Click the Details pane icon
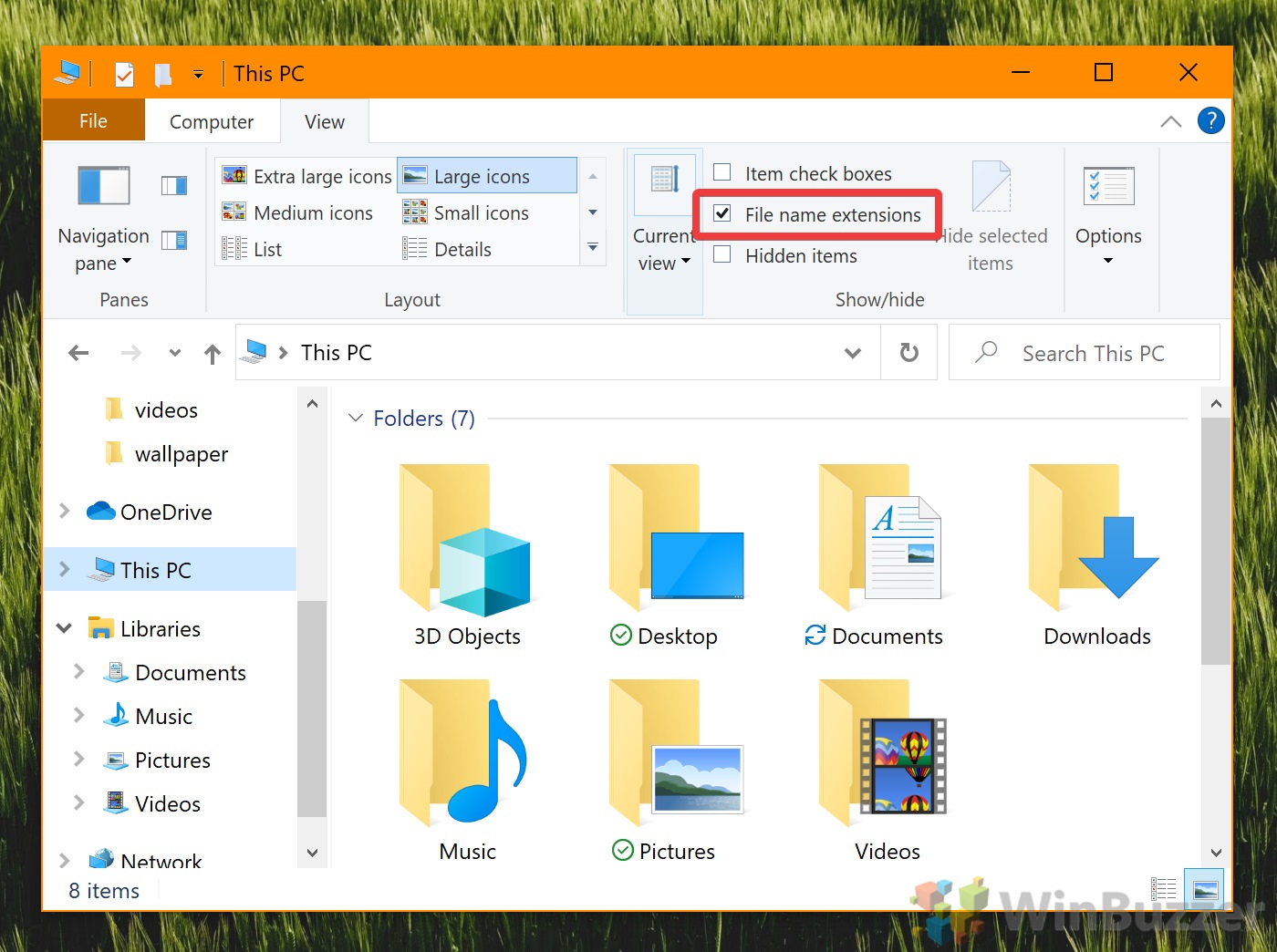Viewport: 1277px width, 952px height. point(173,239)
